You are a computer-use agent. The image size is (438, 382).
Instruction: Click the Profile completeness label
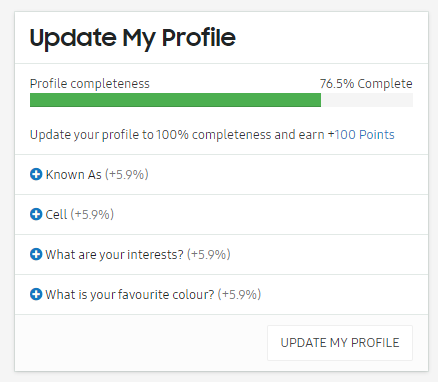point(90,84)
